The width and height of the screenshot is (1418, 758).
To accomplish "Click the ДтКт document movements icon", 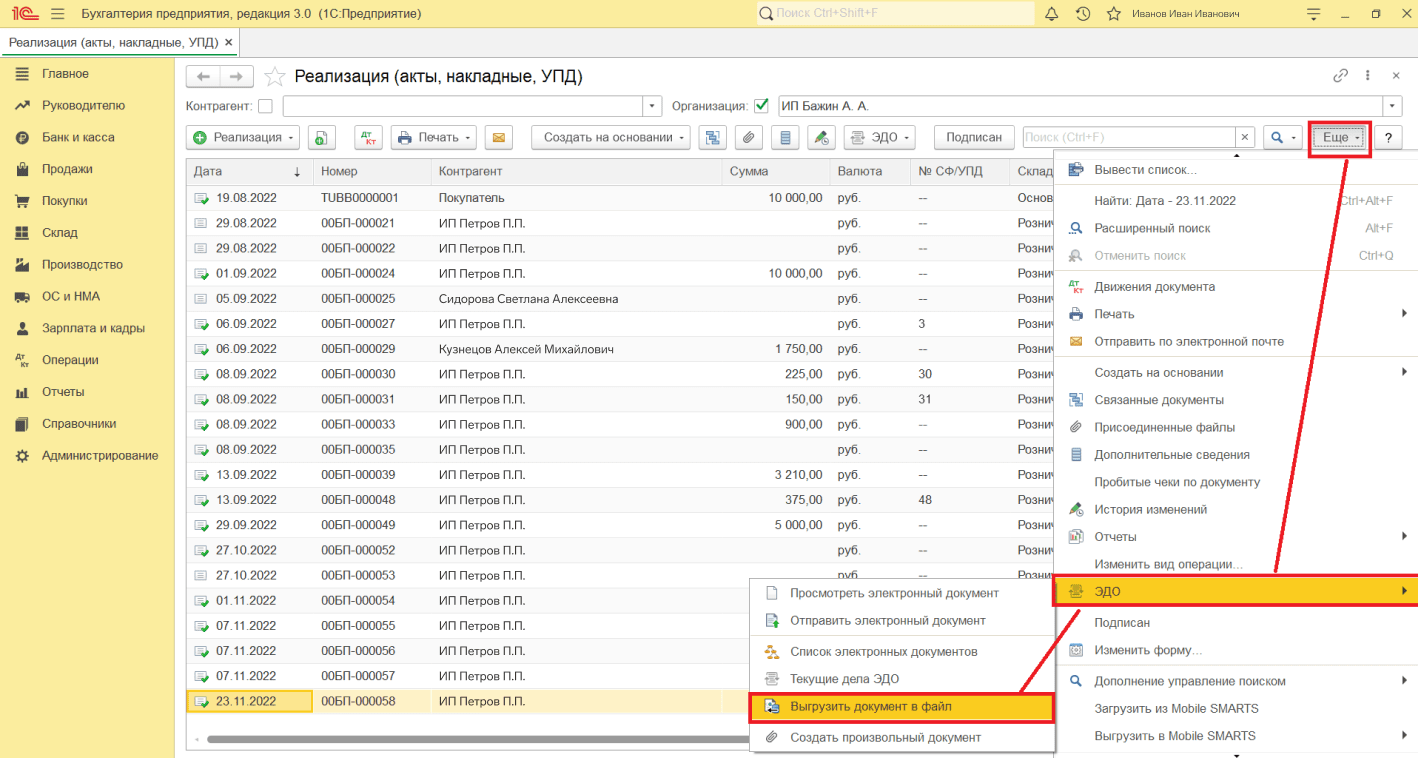I will [x=368, y=137].
